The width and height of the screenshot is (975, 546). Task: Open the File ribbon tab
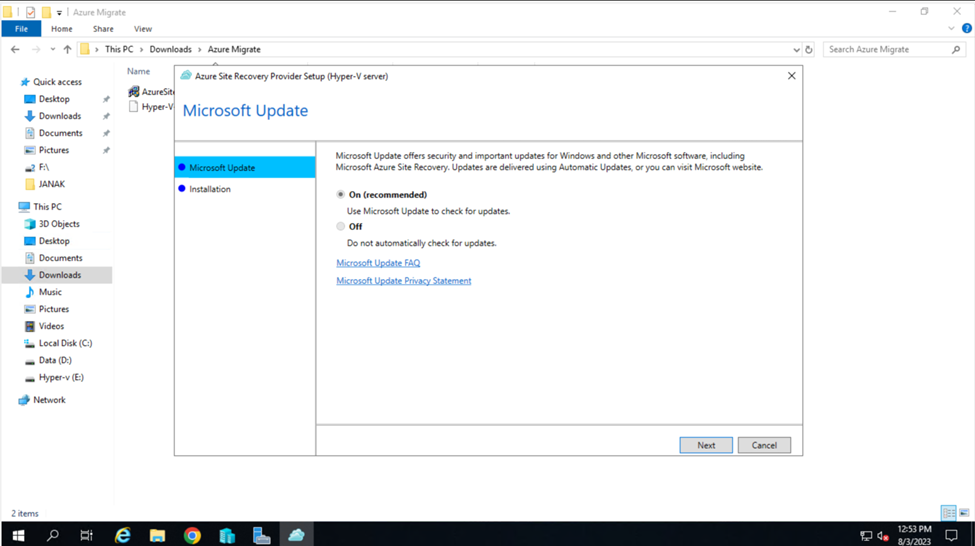[21, 29]
